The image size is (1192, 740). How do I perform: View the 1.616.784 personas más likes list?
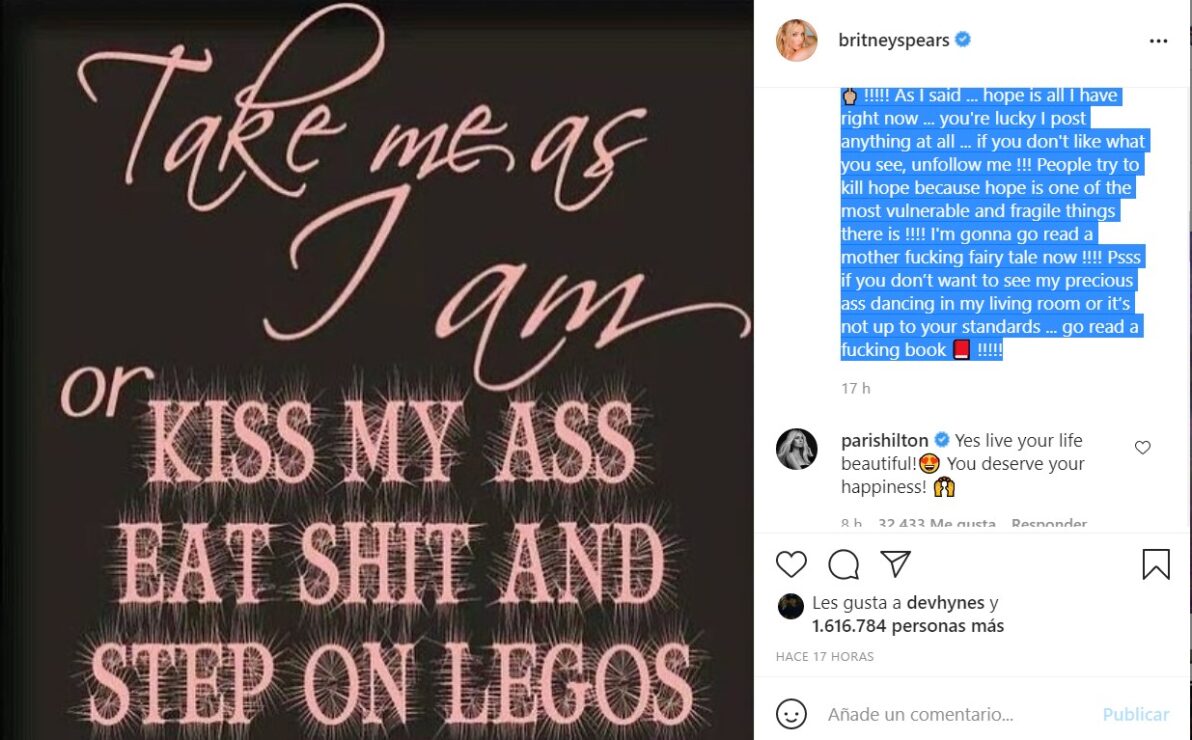pyautogui.click(x=907, y=626)
